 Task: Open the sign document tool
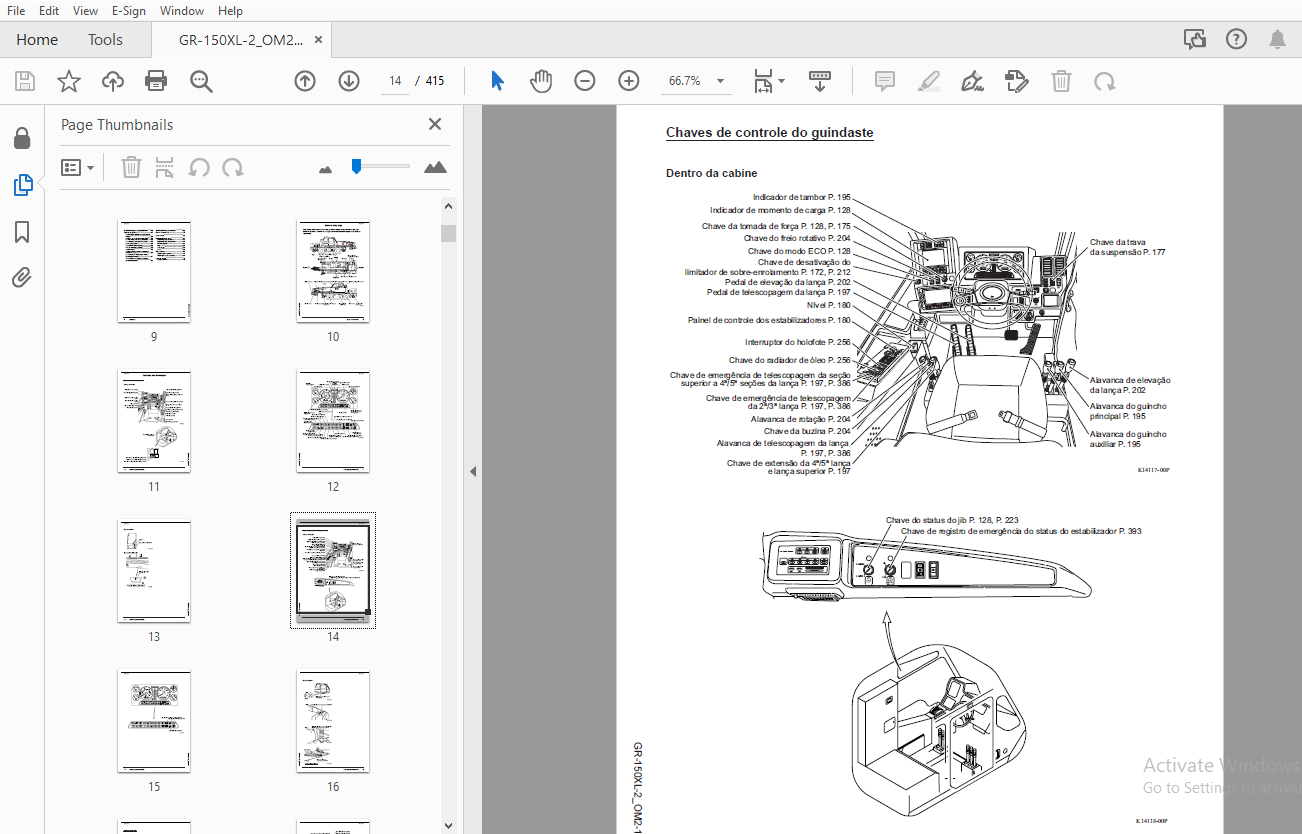coord(972,81)
